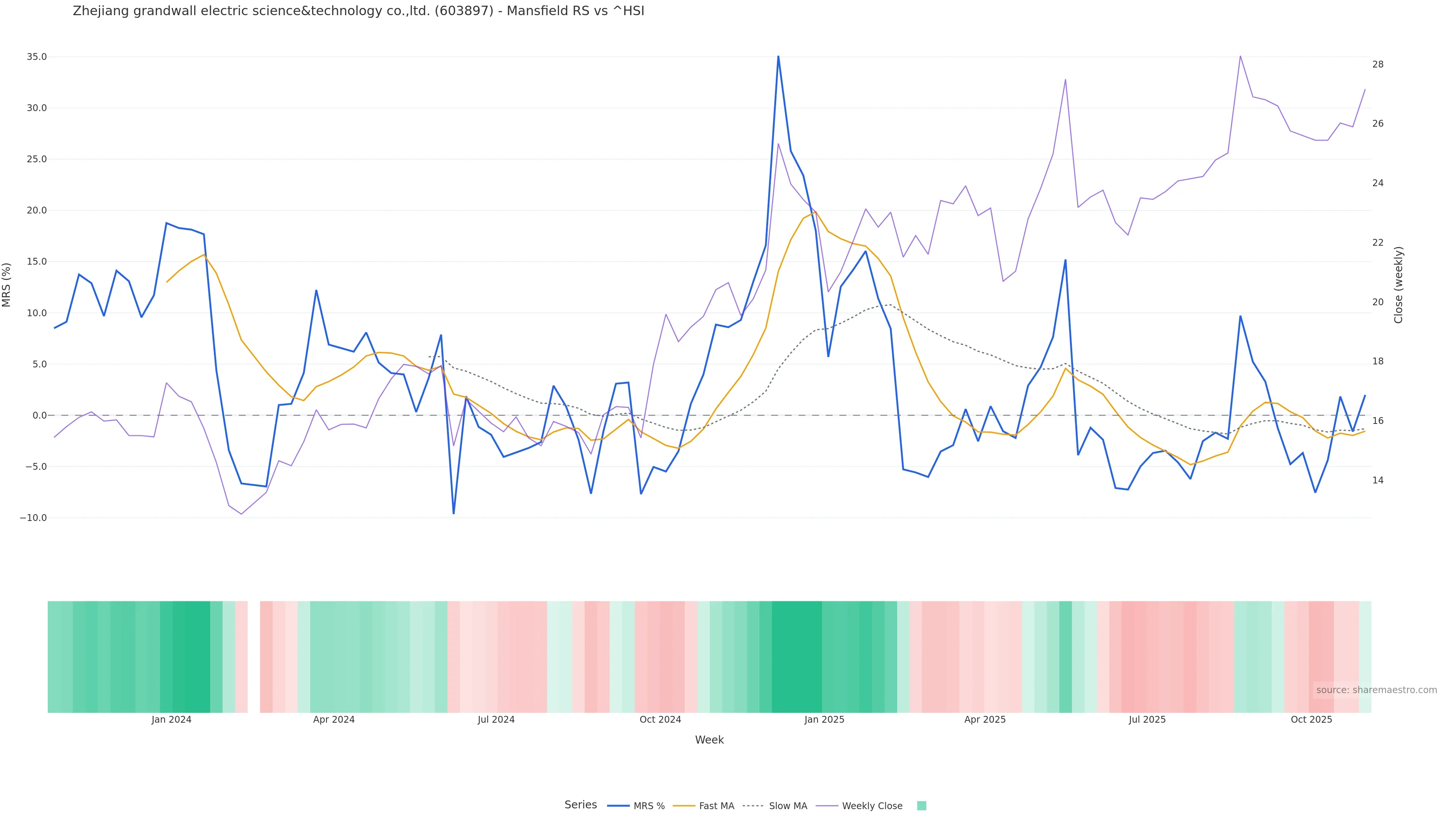
Task: Toggle the Slow MA legend series
Action: 788,806
